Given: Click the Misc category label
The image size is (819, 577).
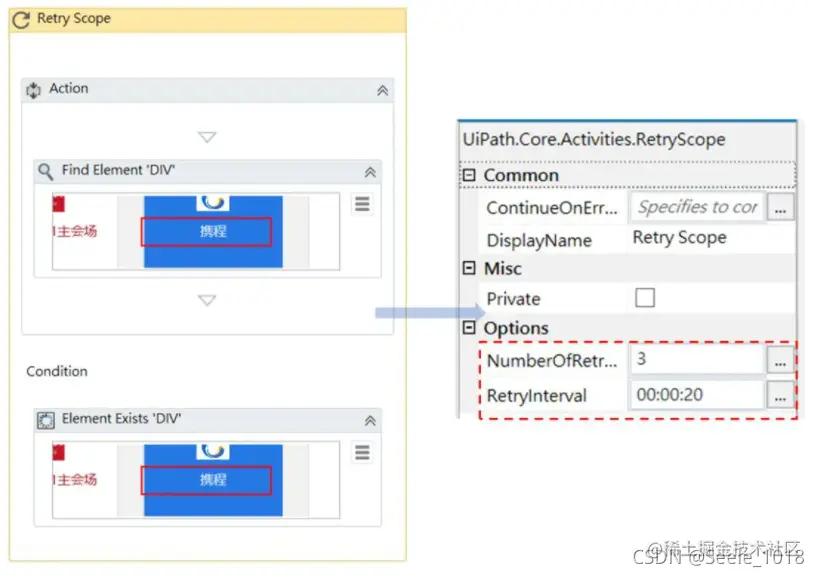Looking at the screenshot, I should tap(502, 268).
